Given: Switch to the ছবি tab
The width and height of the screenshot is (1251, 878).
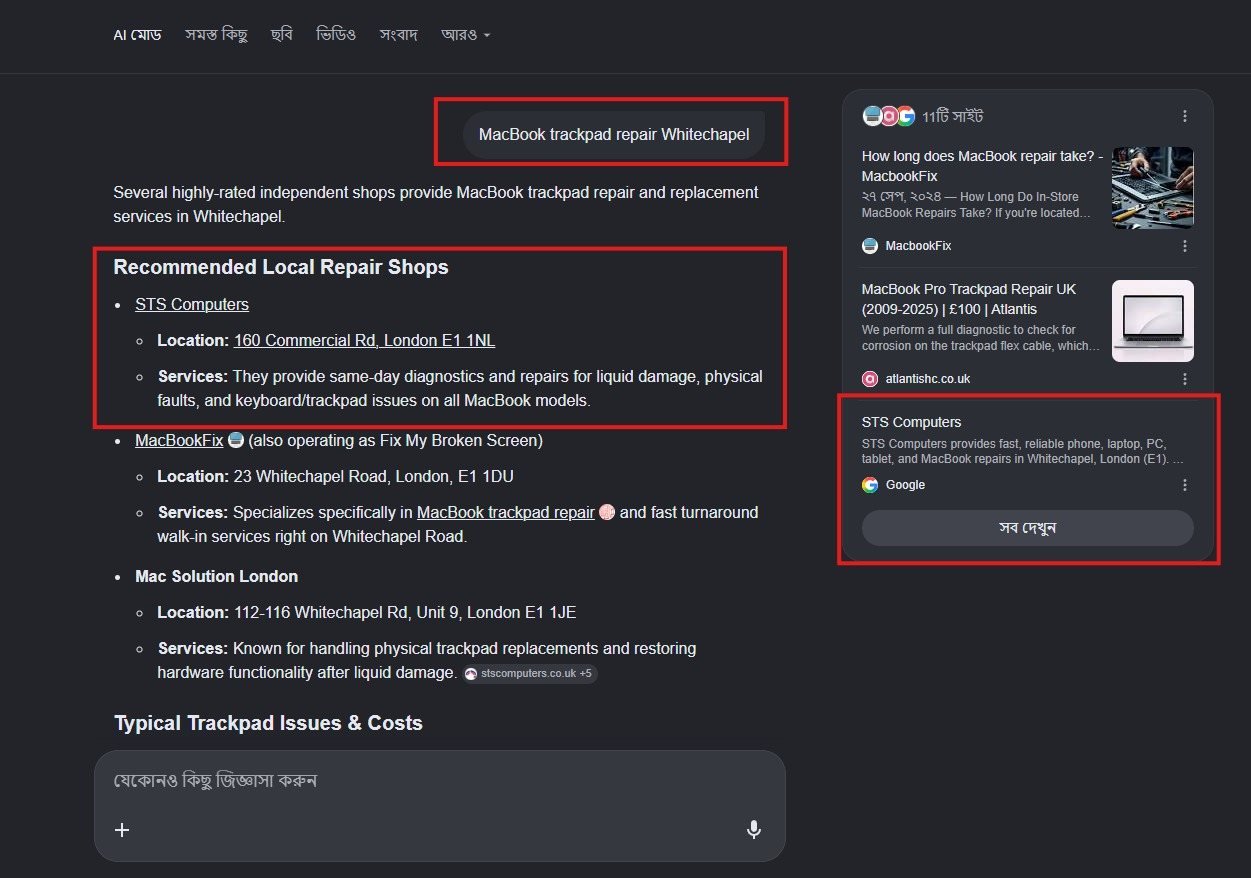Looking at the screenshot, I should tap(282, 35).
